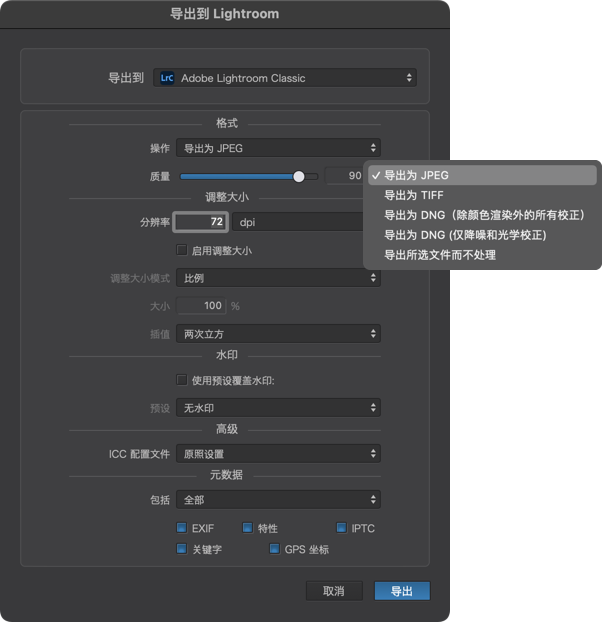Click the Lightroom Classic LrC icon
This screenshot has height=622, width=602.
167,78
